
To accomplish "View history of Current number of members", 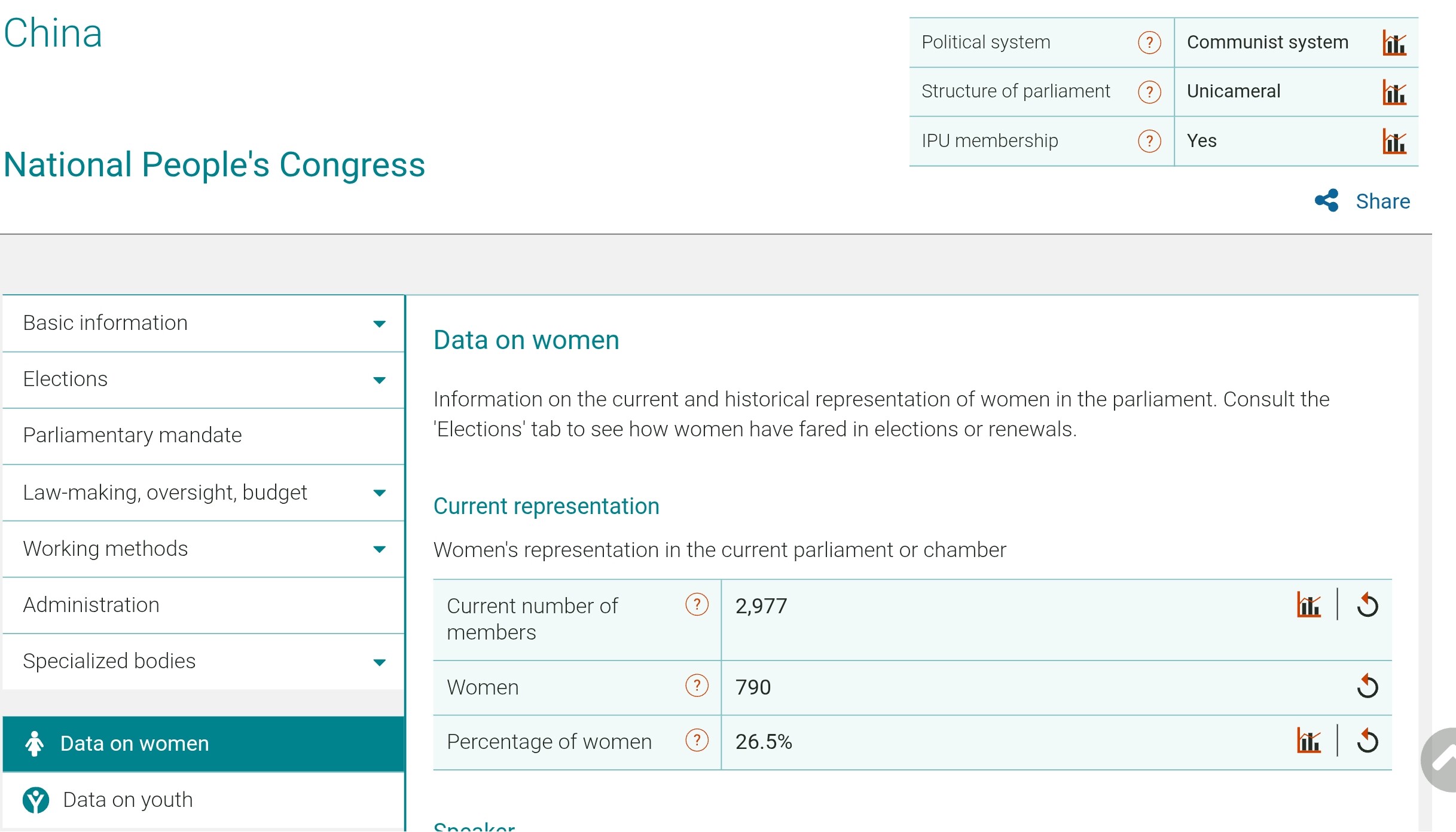I will [x=1367, y=605].
